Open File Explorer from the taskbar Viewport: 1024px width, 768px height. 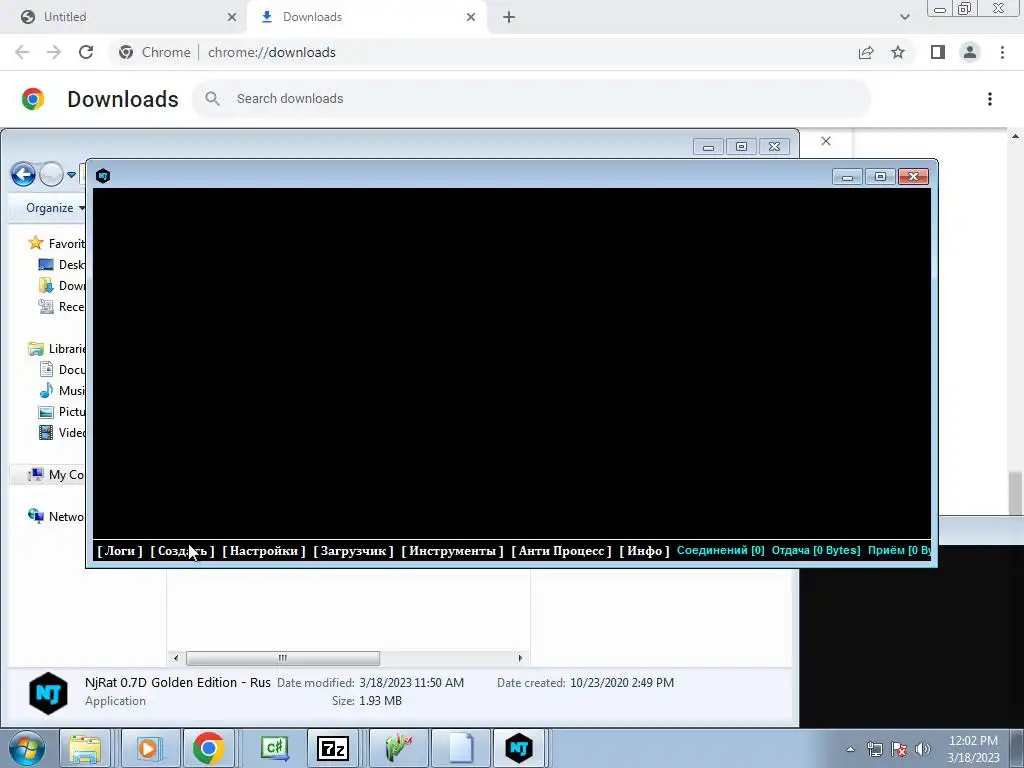click(85, 748)
